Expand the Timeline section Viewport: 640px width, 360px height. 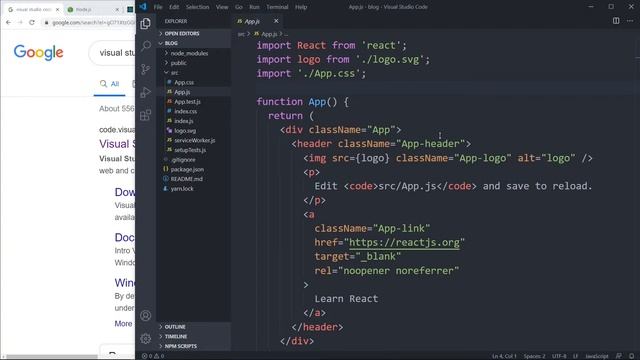(x=193, y=337)
